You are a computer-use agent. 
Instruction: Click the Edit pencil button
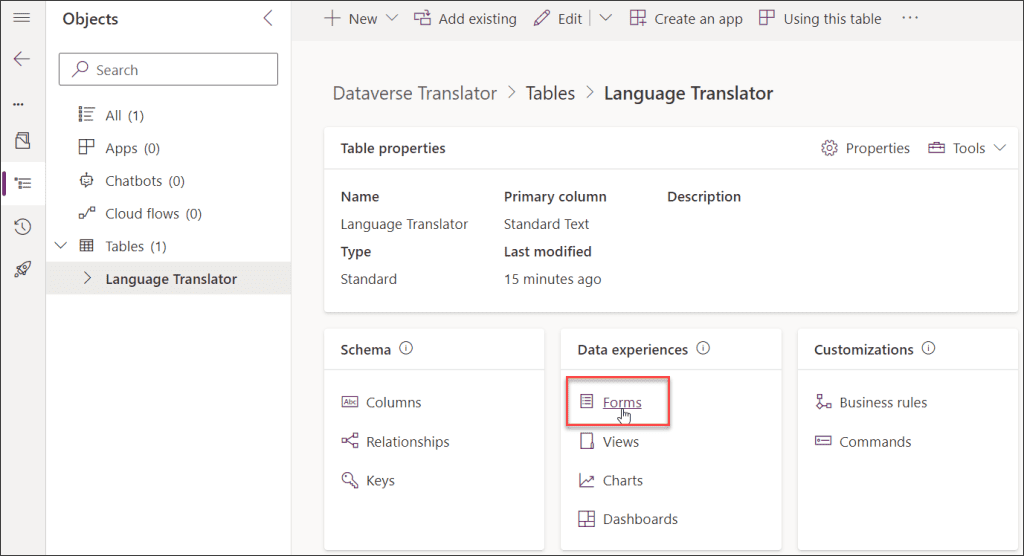557,19
